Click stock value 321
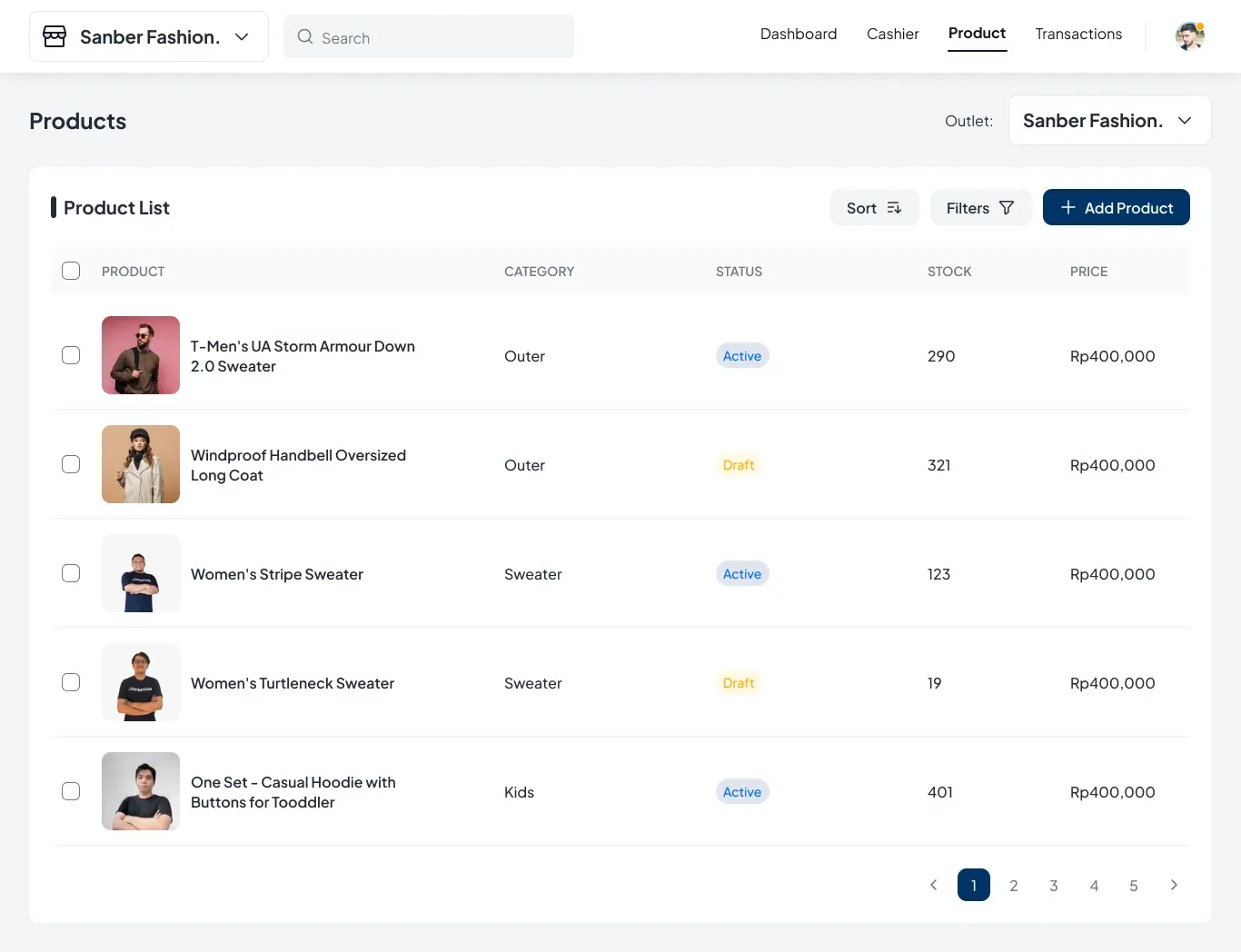 [x=939, y=465]
